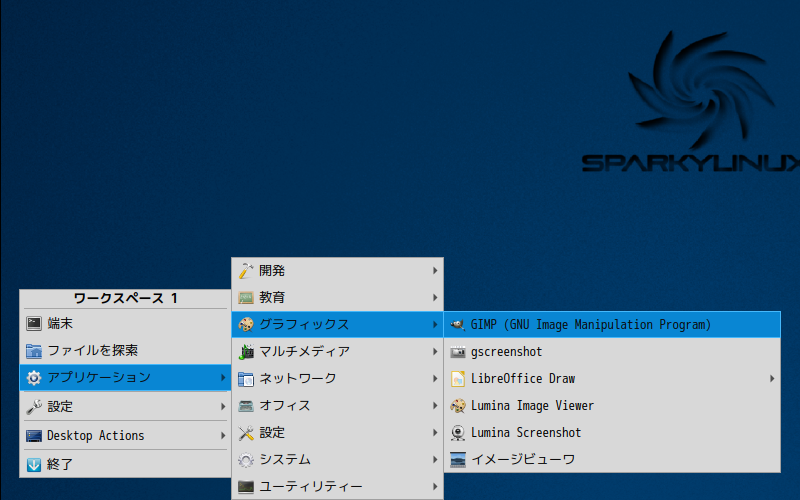Click the icon beside ユーティリティー
This screenshot has height=500, width=800.
246,487
